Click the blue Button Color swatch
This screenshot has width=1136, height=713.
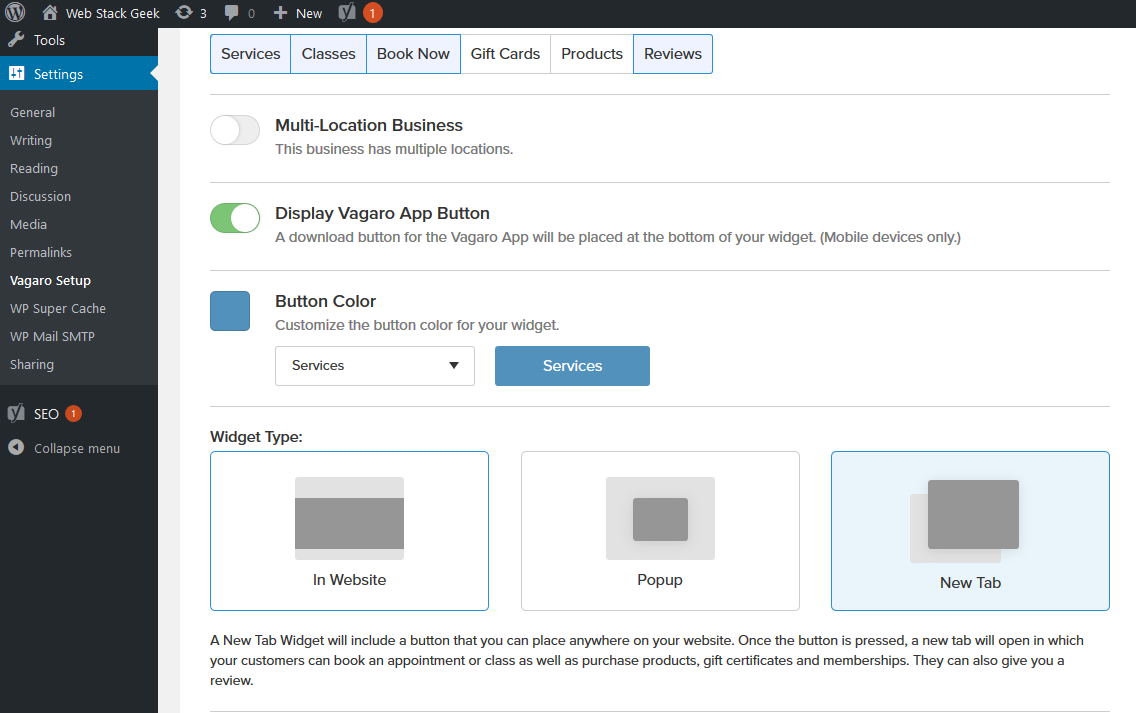pos(230,311)
